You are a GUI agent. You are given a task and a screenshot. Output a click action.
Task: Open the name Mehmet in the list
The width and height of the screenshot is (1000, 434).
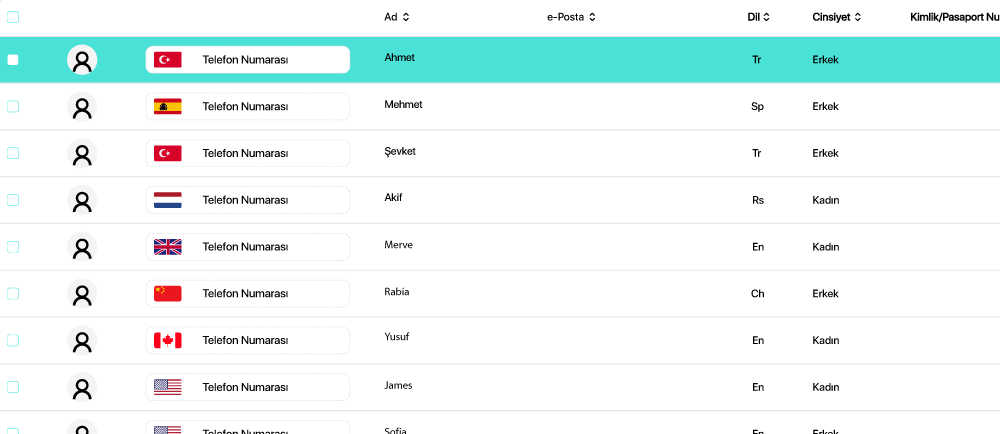tap(403, 104)
